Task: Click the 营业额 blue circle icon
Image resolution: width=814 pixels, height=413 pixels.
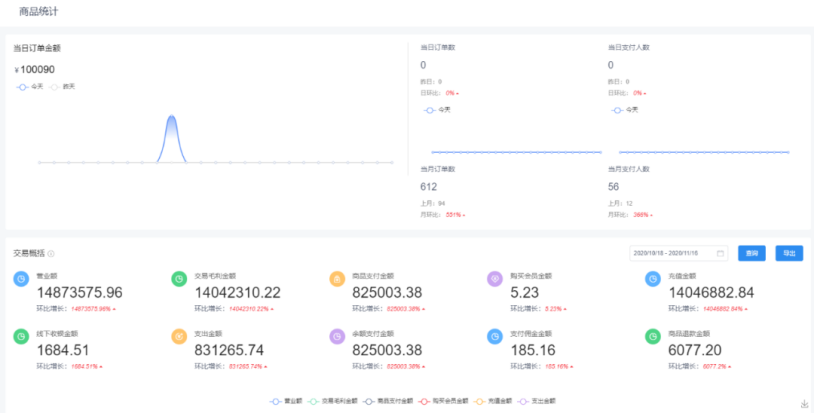Action: click(x=20, y=280)
